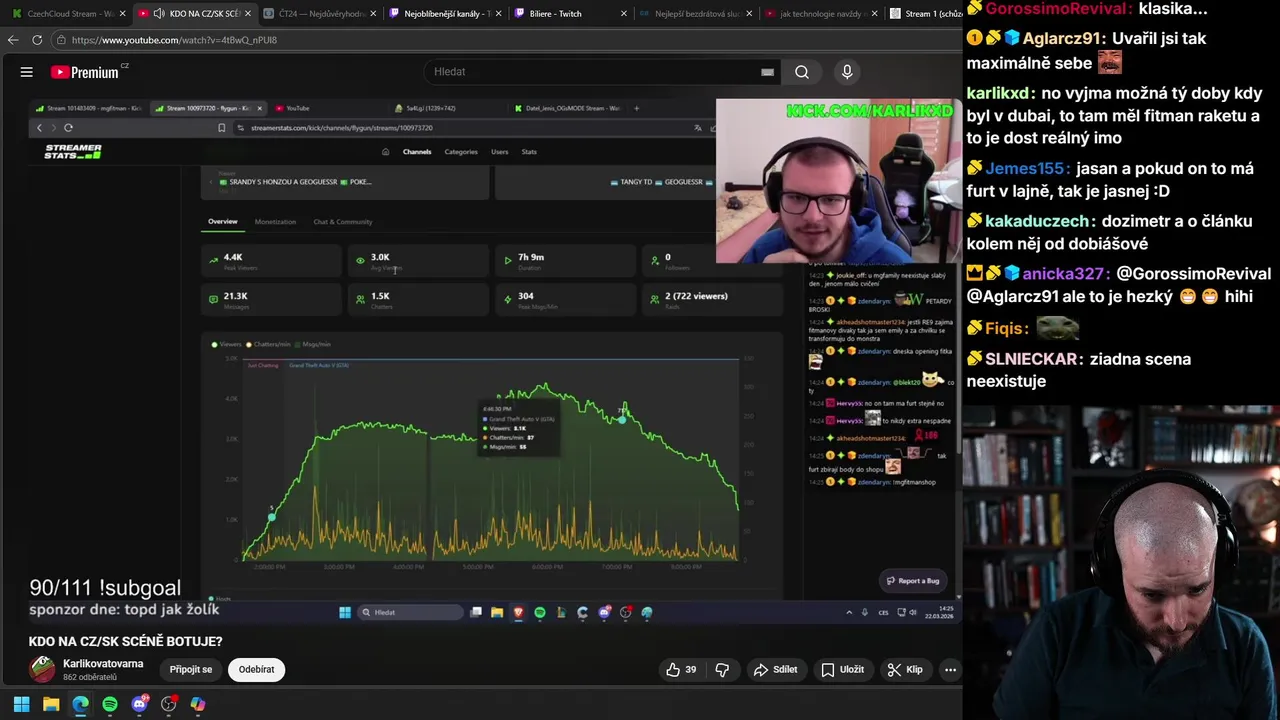
Task: Open Stats in StreamerStats top navigation
Action: tap(529, 152)
